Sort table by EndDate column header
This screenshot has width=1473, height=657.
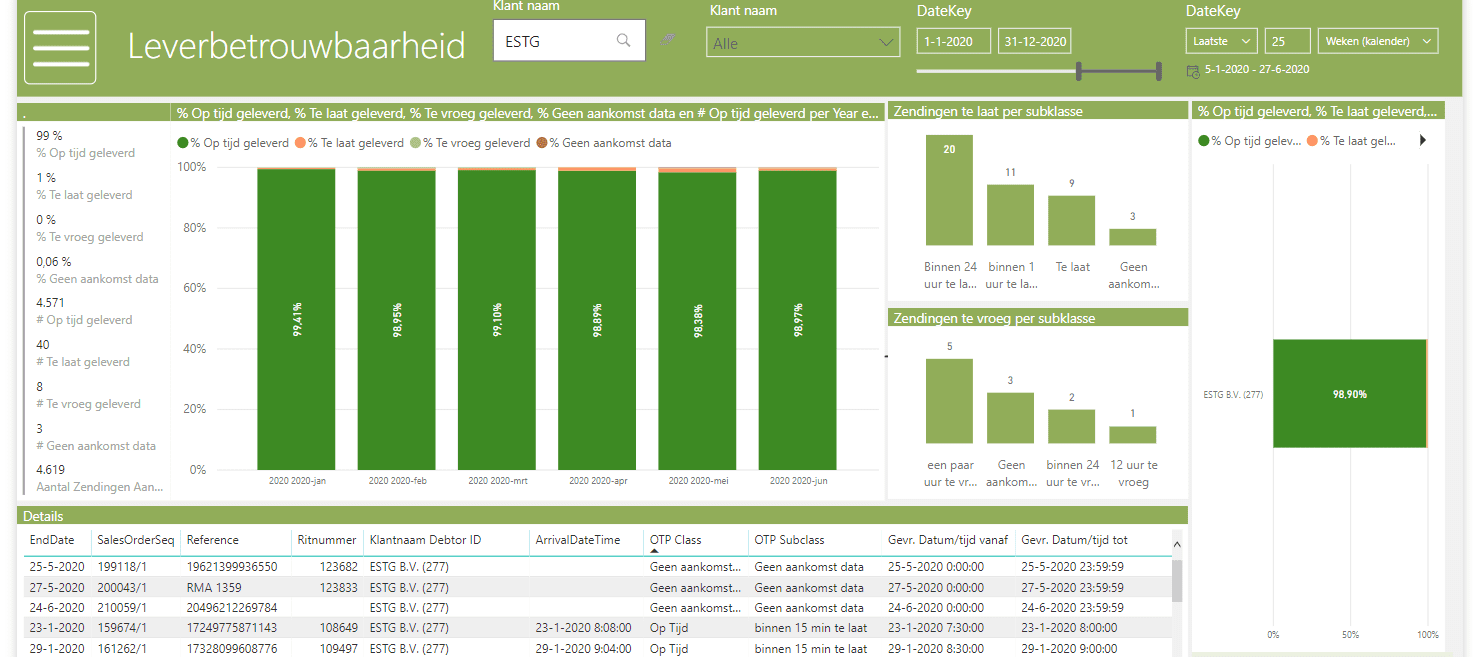[52, 540]
